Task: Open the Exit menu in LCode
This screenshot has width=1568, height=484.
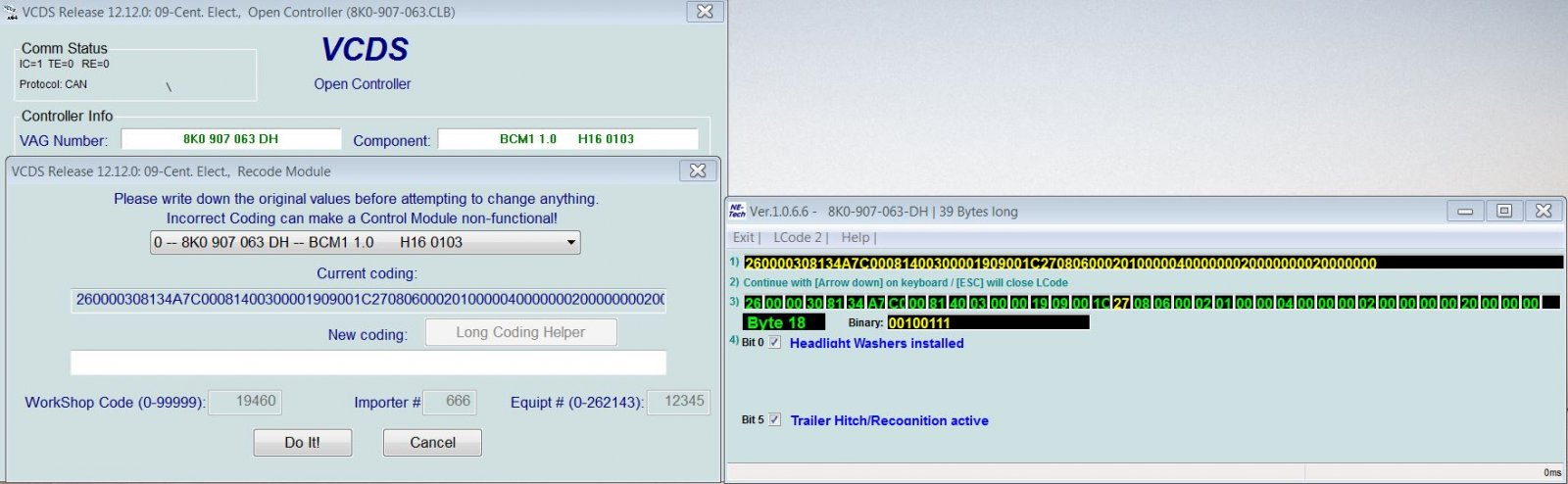Action: 744,237
